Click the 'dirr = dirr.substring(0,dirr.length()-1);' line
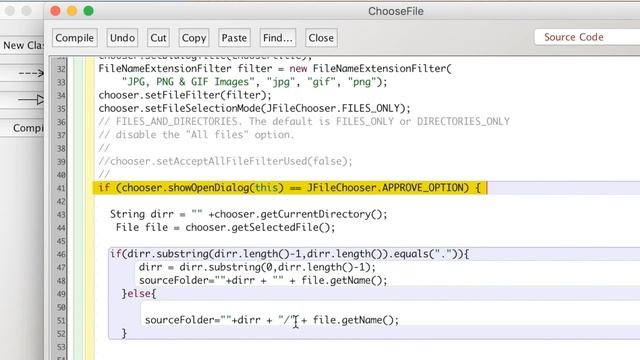This screenshot has width=640, height=360. 257,267
